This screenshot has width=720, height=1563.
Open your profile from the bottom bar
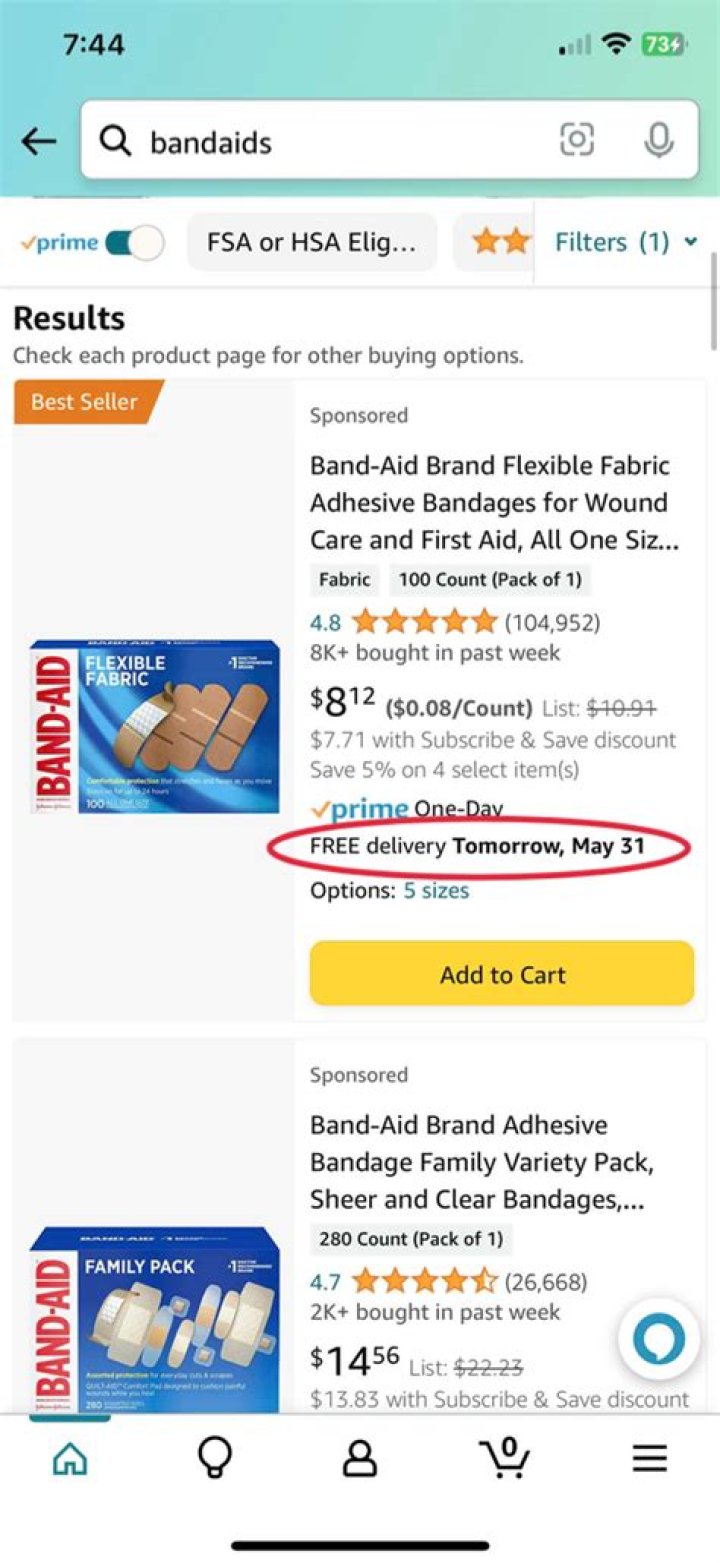pyautogui.click(x=360, y=1457)
